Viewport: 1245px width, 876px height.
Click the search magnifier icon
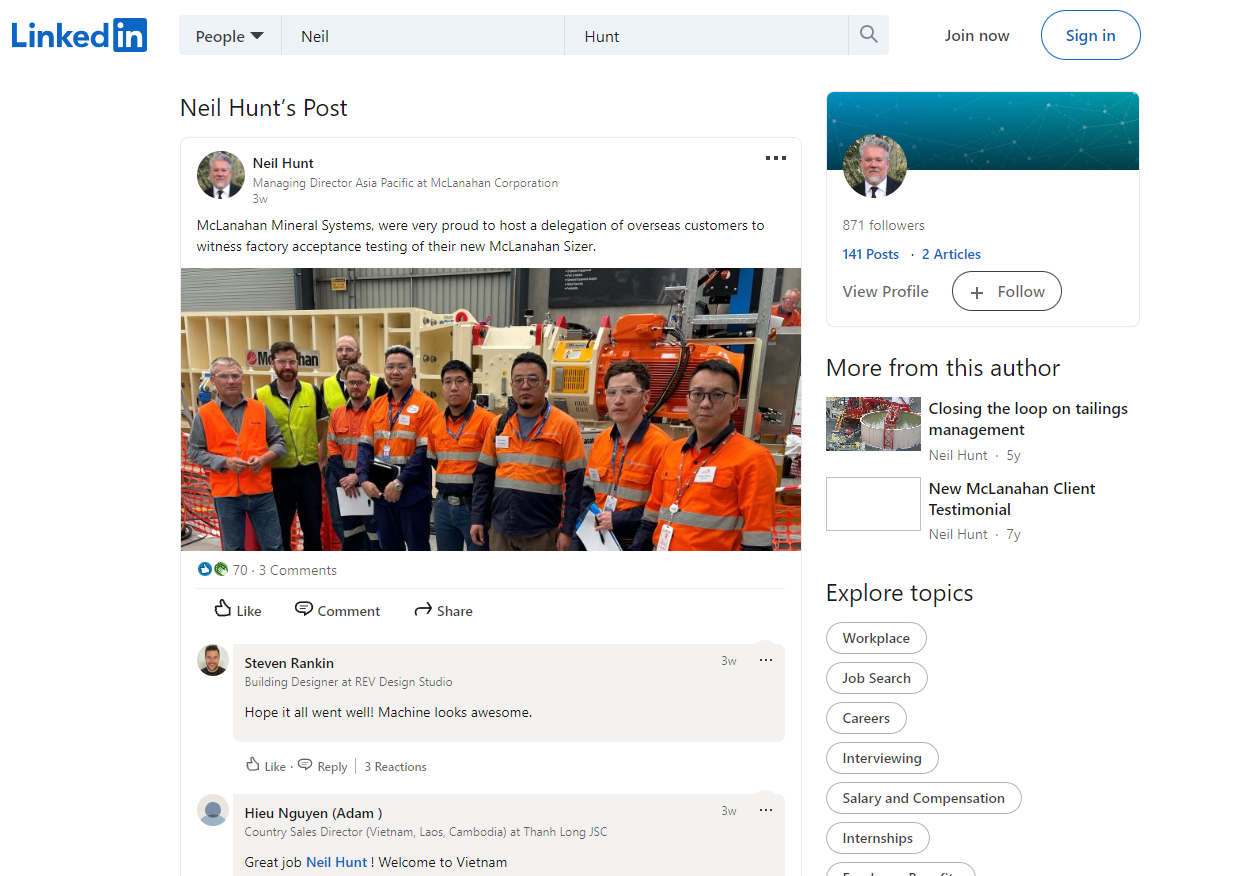click(x=868, y=35)
